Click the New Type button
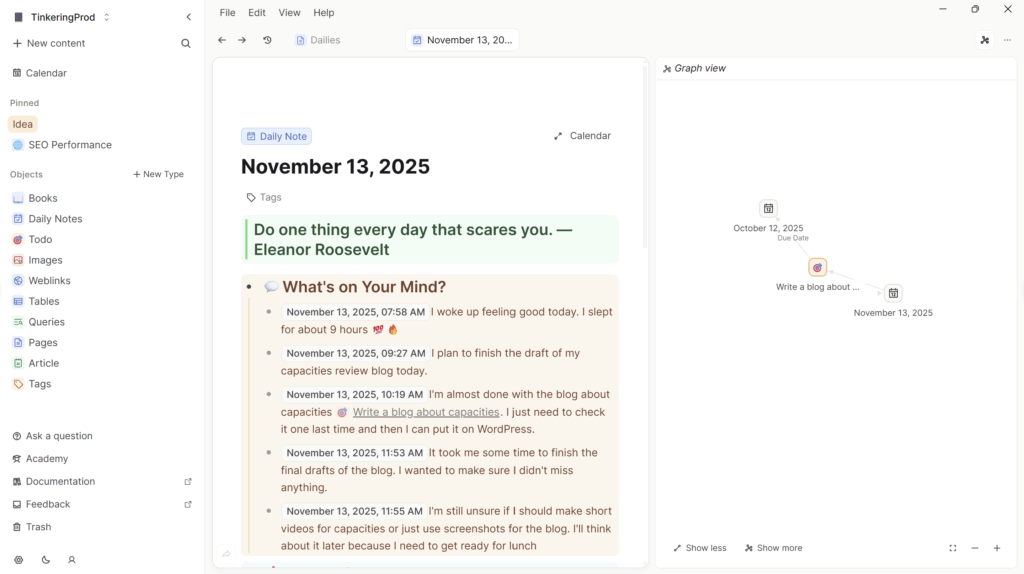 tap(158, 174)
